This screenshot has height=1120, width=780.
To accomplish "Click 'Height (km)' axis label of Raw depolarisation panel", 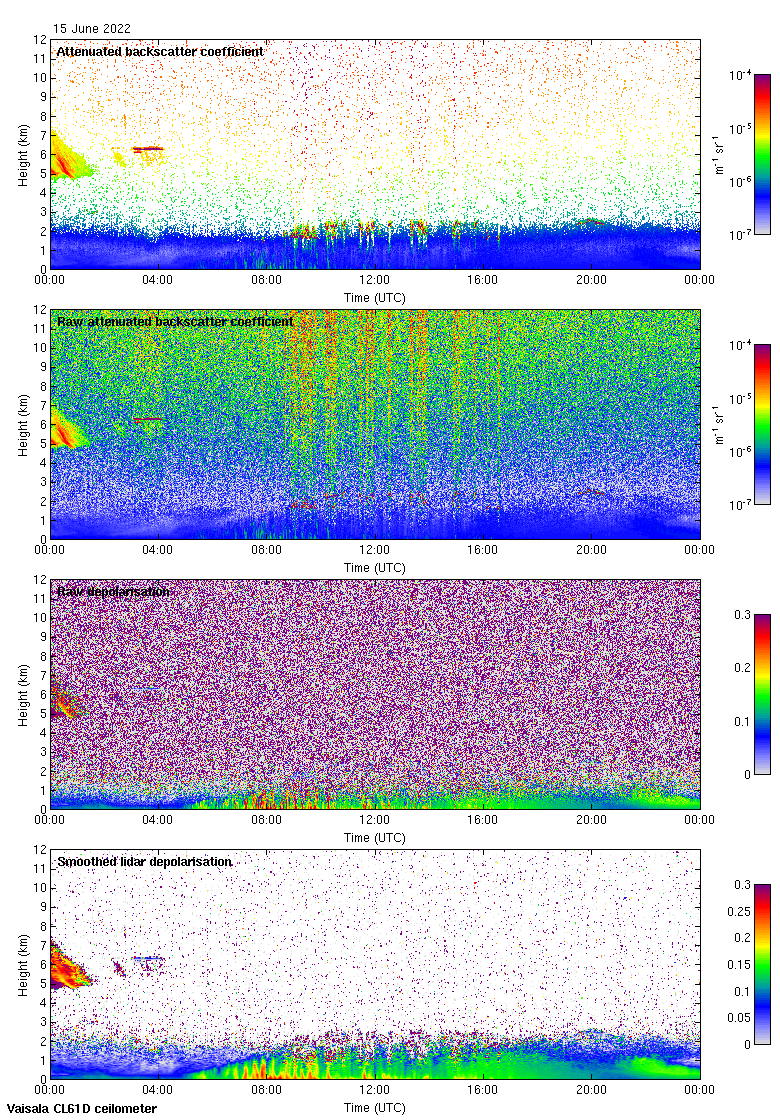I will (23, 694).
